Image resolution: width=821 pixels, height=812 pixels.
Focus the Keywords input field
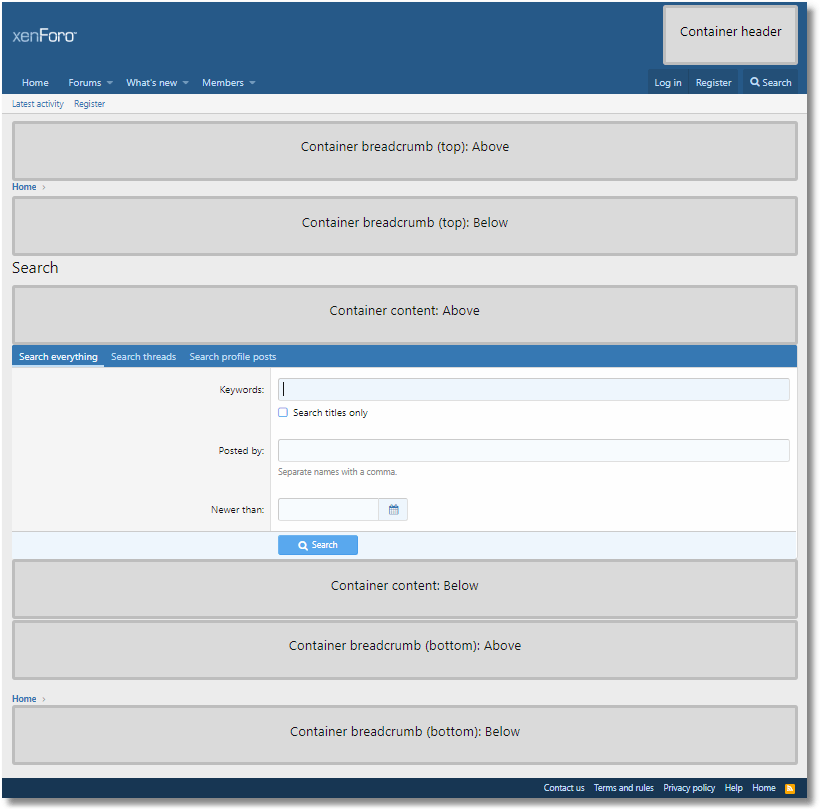click(x=533, y=390)
